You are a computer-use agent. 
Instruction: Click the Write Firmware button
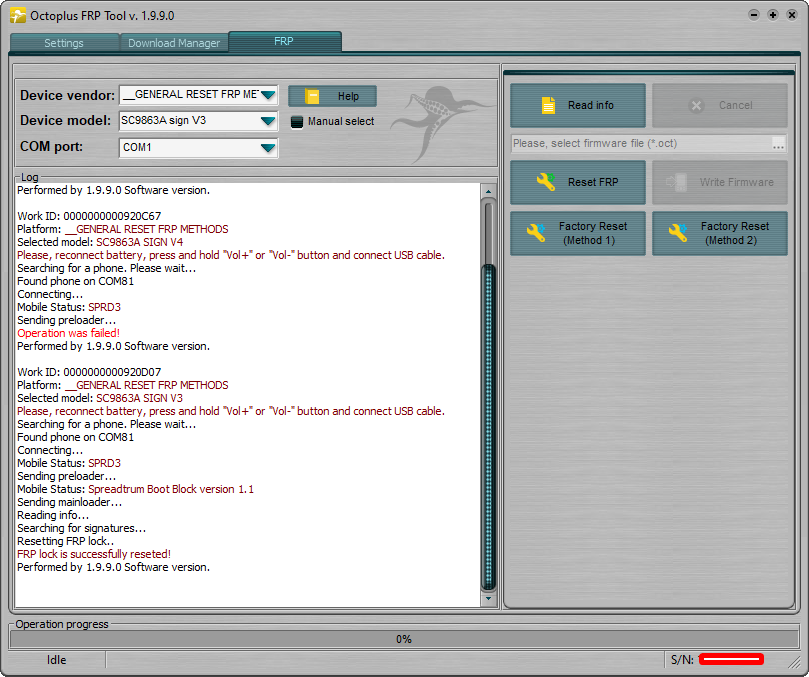tap(720, 182)
